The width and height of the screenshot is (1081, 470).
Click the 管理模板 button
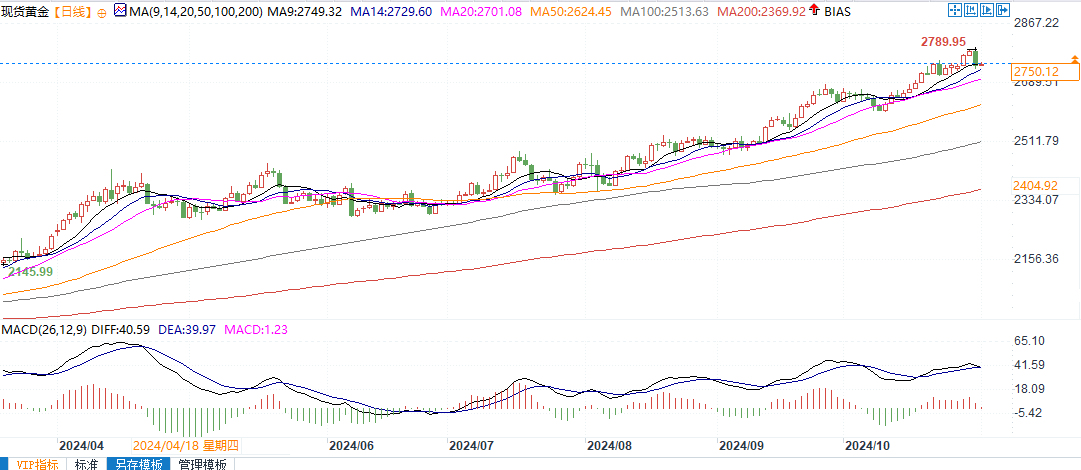tap(201, 463)
